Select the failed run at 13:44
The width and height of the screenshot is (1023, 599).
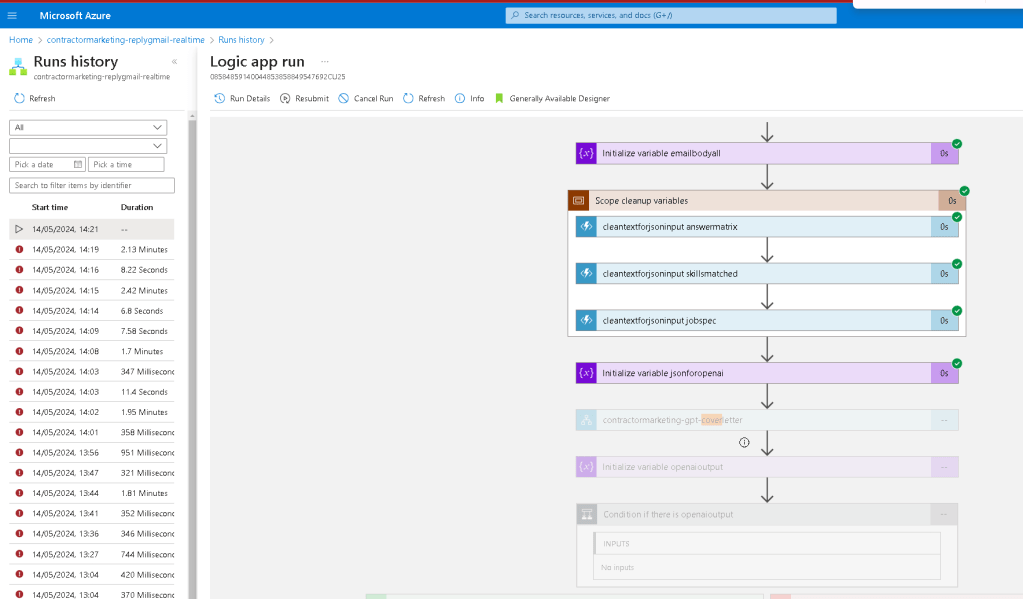[x=91, y=493]
